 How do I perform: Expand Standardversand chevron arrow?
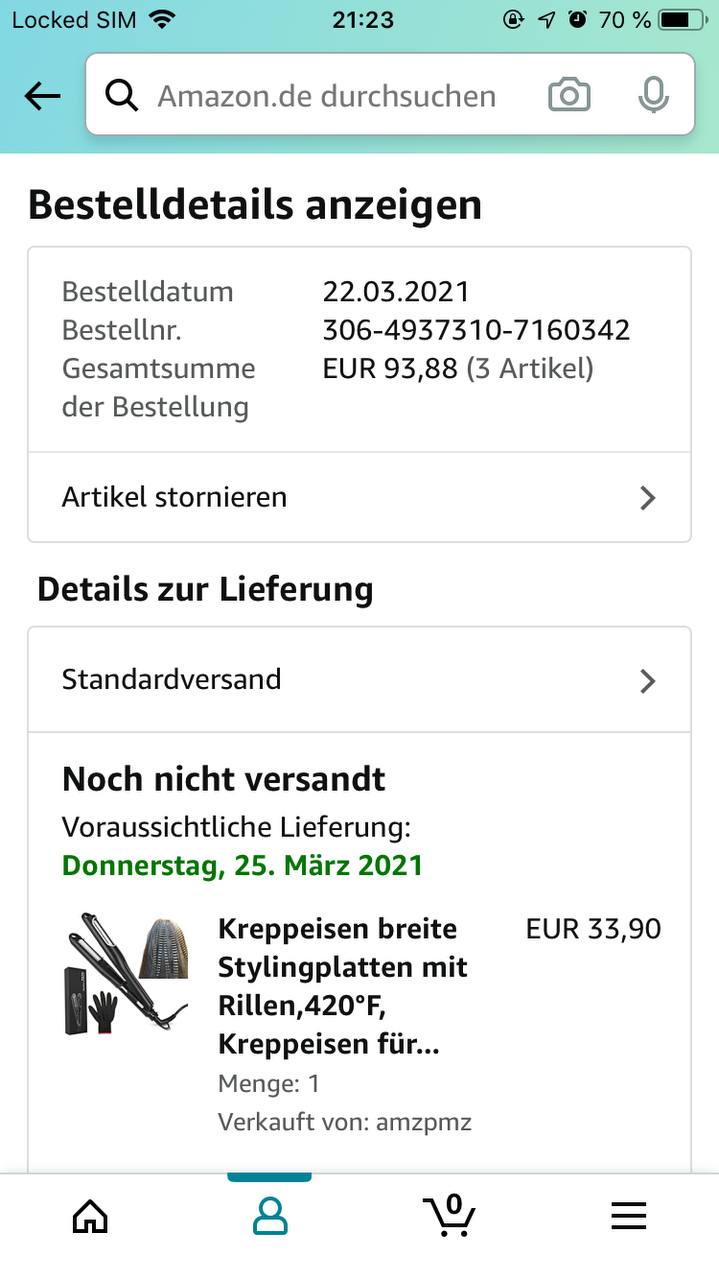(x=648, y=681)
